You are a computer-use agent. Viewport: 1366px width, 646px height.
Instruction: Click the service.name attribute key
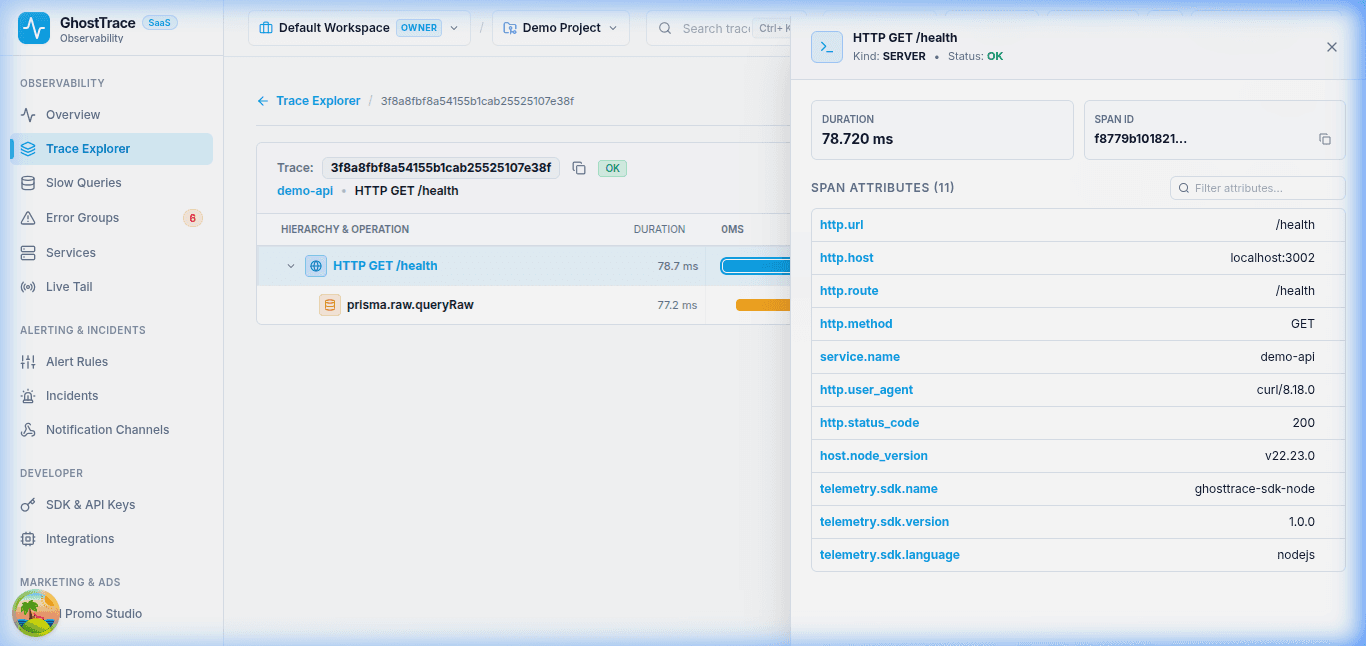(x=860, y=357)
